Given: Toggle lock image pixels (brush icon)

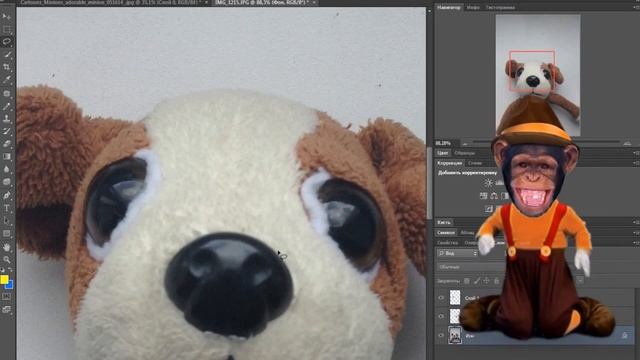Looking at the screenshot, I should [x=477, y=281].
